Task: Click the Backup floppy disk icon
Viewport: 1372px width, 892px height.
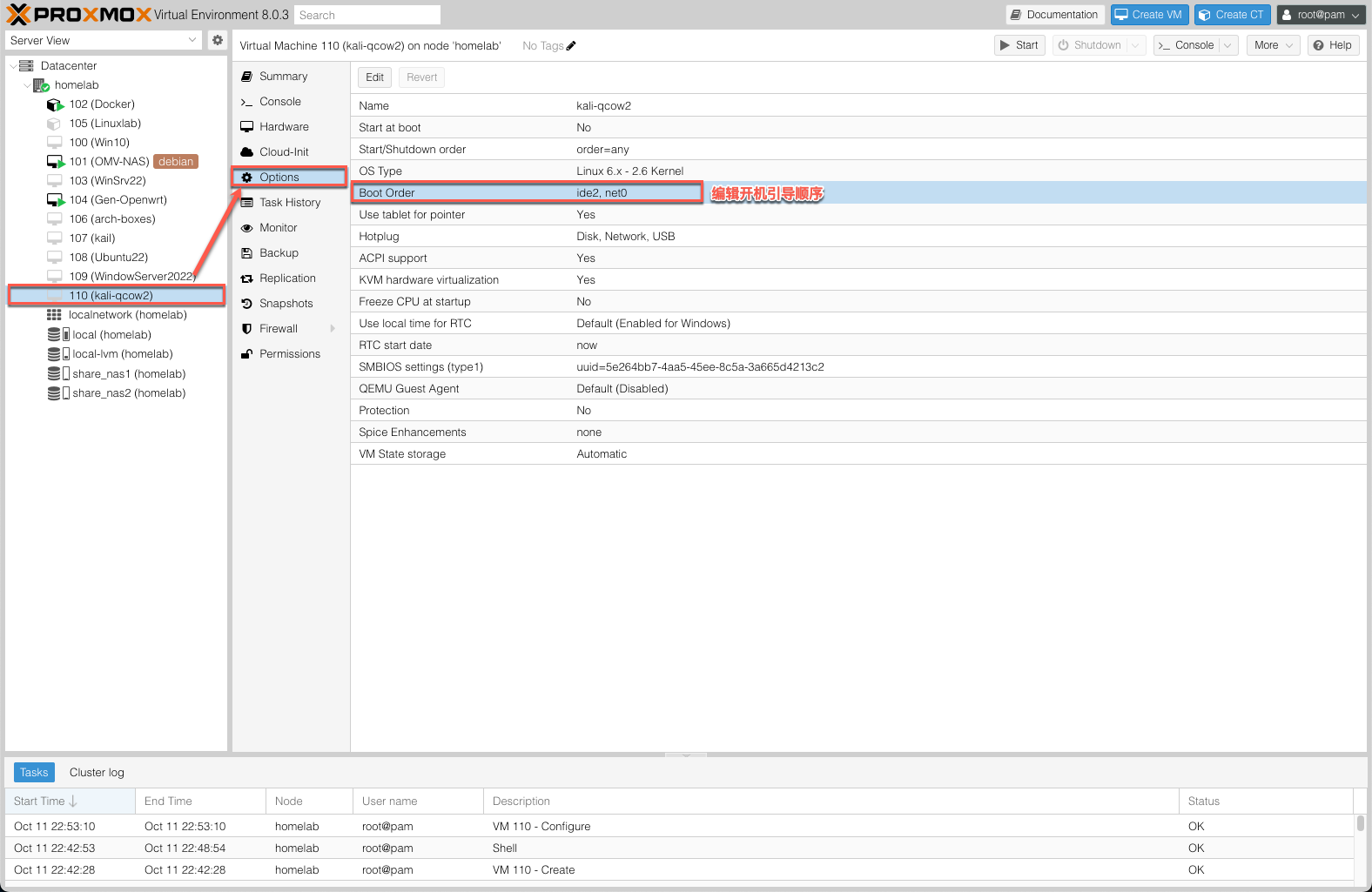Action: (x=247, y=253)
